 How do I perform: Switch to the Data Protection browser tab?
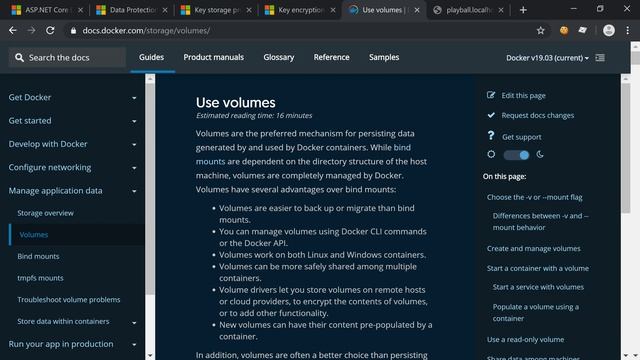131,10
